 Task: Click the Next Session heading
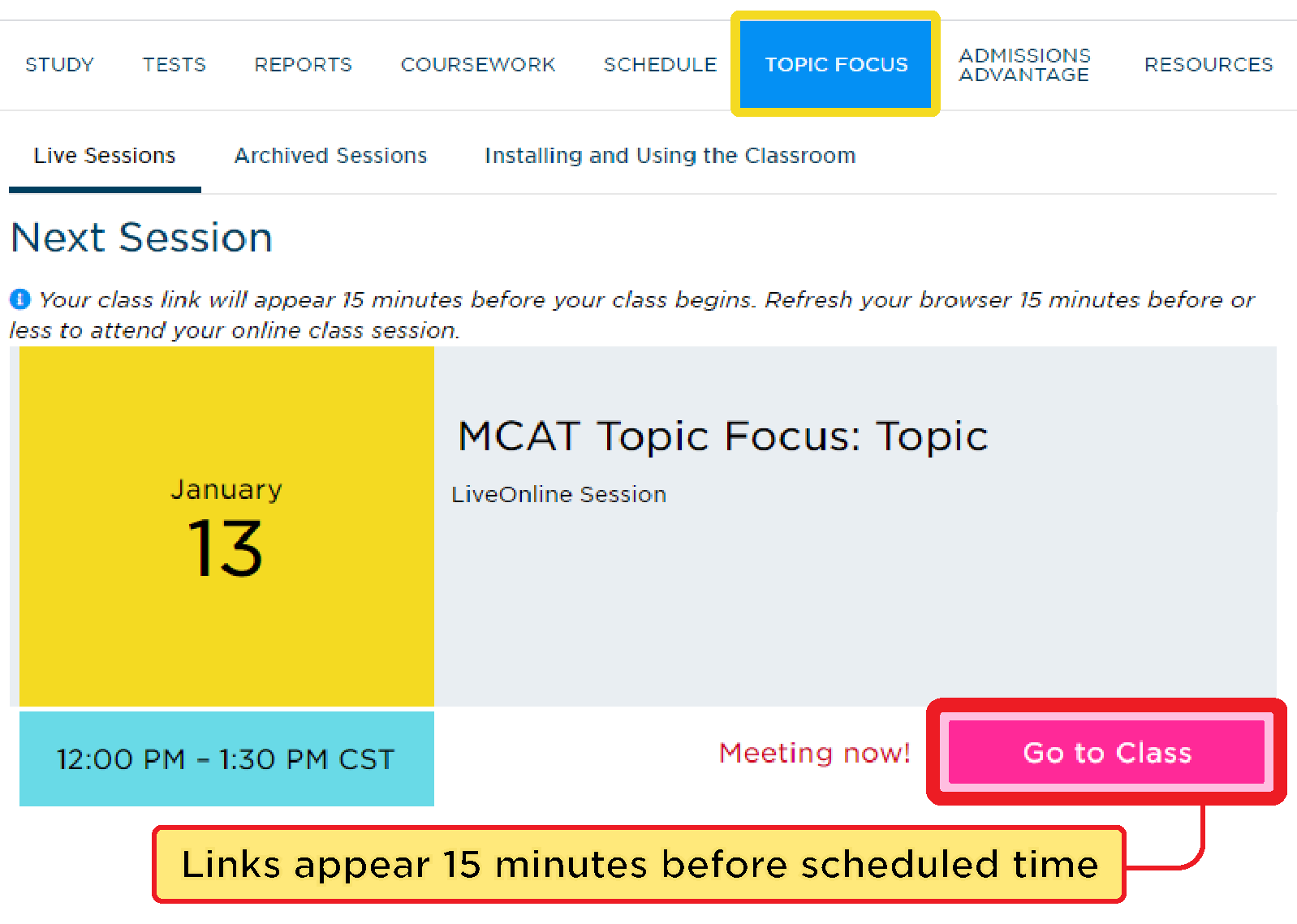point(142,238)
